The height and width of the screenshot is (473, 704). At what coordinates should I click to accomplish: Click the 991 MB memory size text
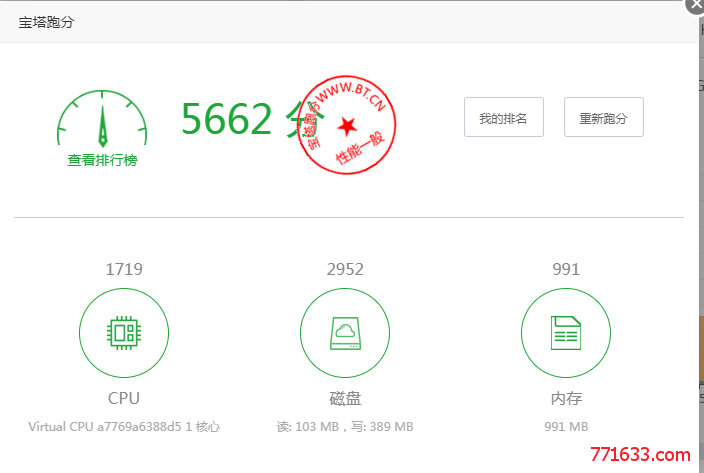click(x=566, y=426)
